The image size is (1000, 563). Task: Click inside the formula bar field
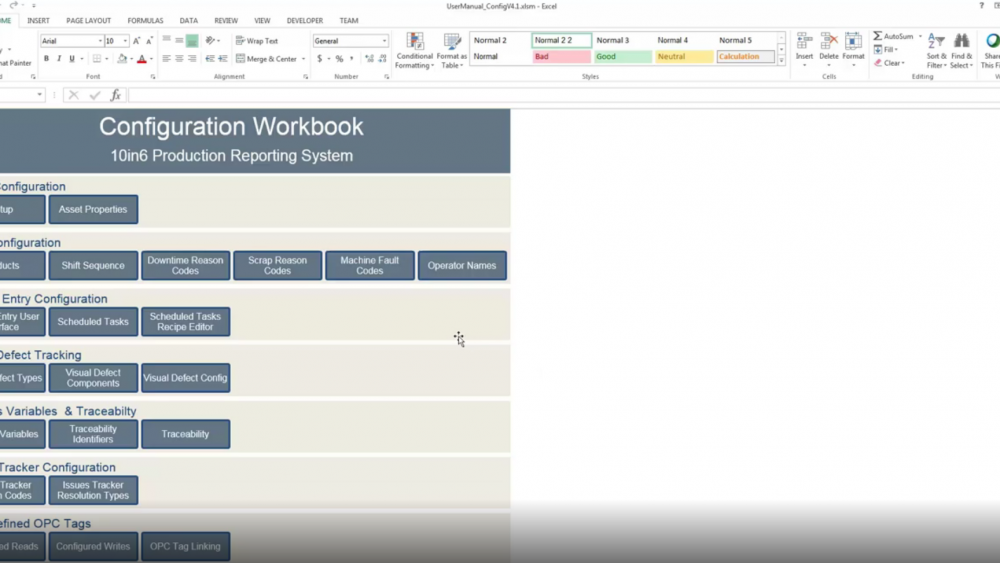[500, 95]
